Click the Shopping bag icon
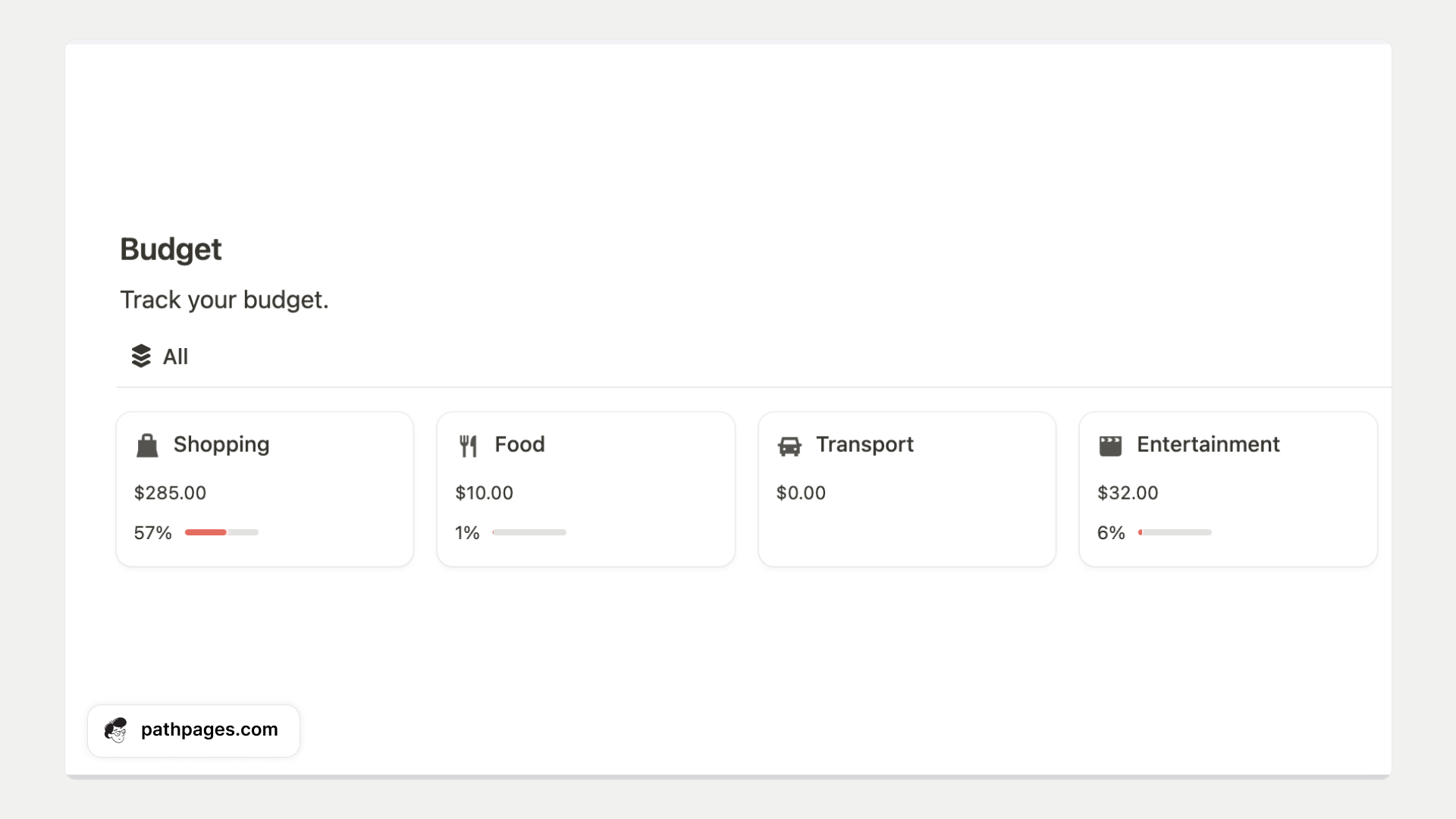 pos(147,445)
